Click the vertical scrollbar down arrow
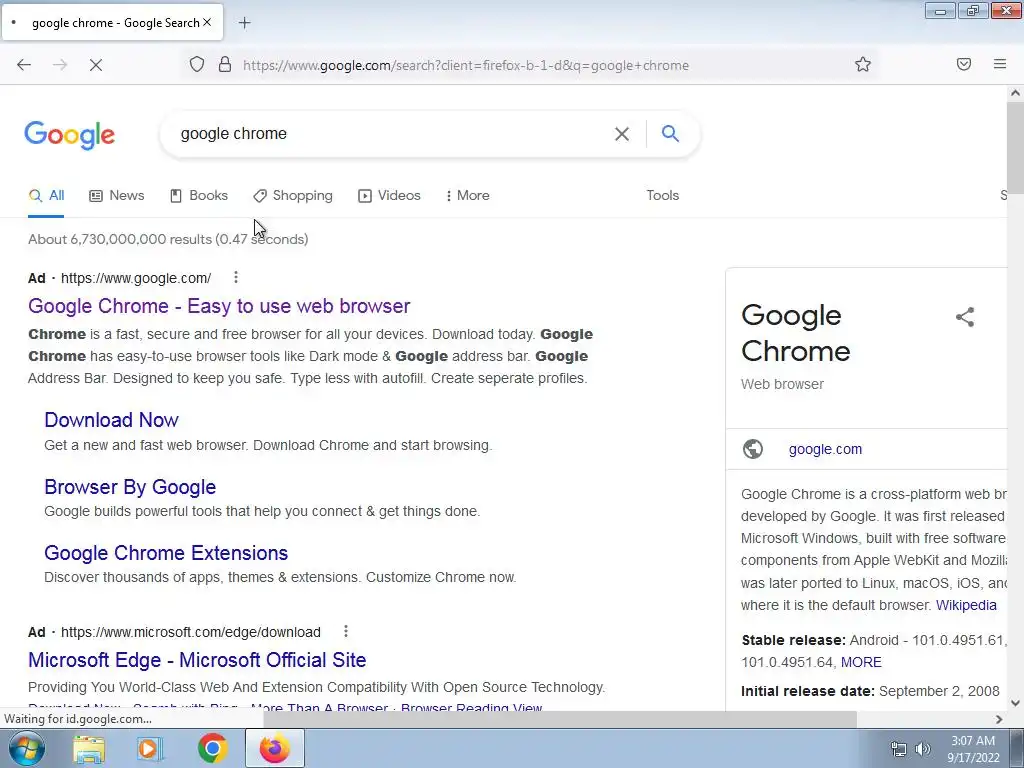This screenshot has height=768, width=1024. click(1015, 703)
